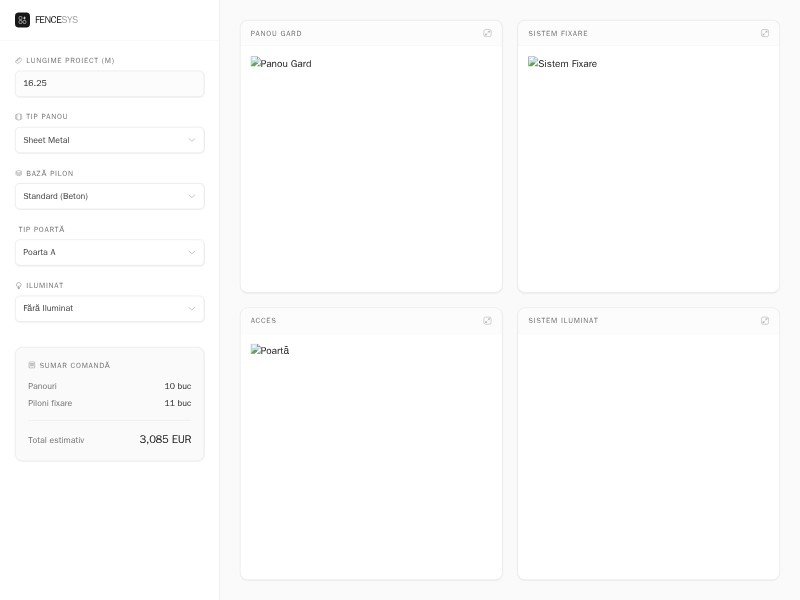
Task: Click the Panou Gard preview image
Action: (281, 64)
